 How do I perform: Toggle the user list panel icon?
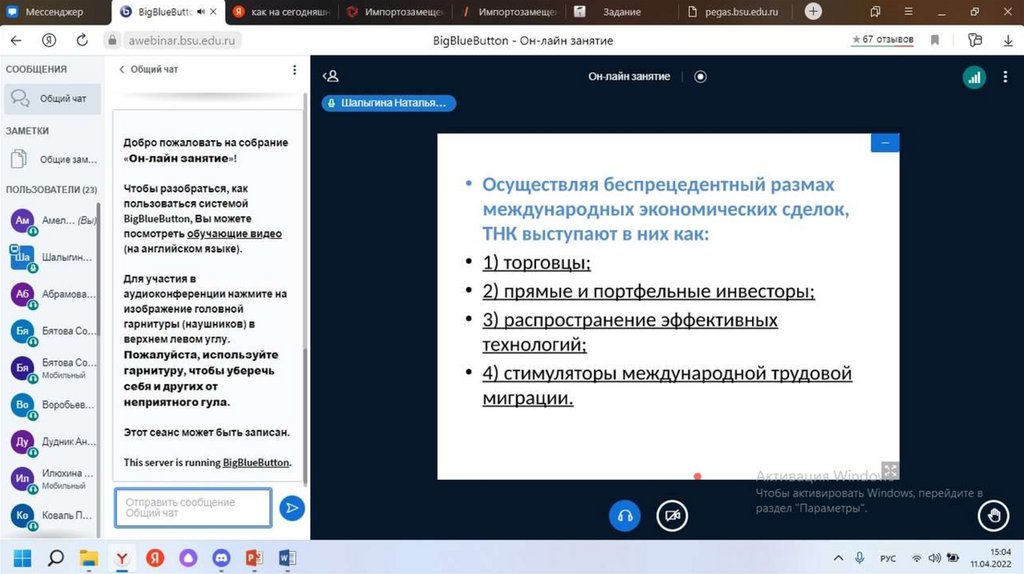tap(330, 76)
